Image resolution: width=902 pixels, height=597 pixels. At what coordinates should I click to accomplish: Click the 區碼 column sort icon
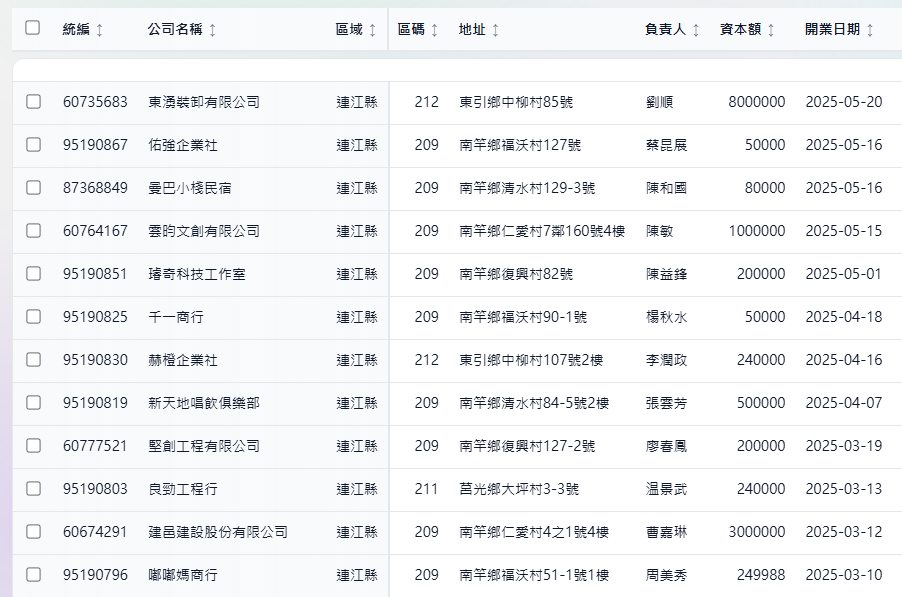click(434, 30)
